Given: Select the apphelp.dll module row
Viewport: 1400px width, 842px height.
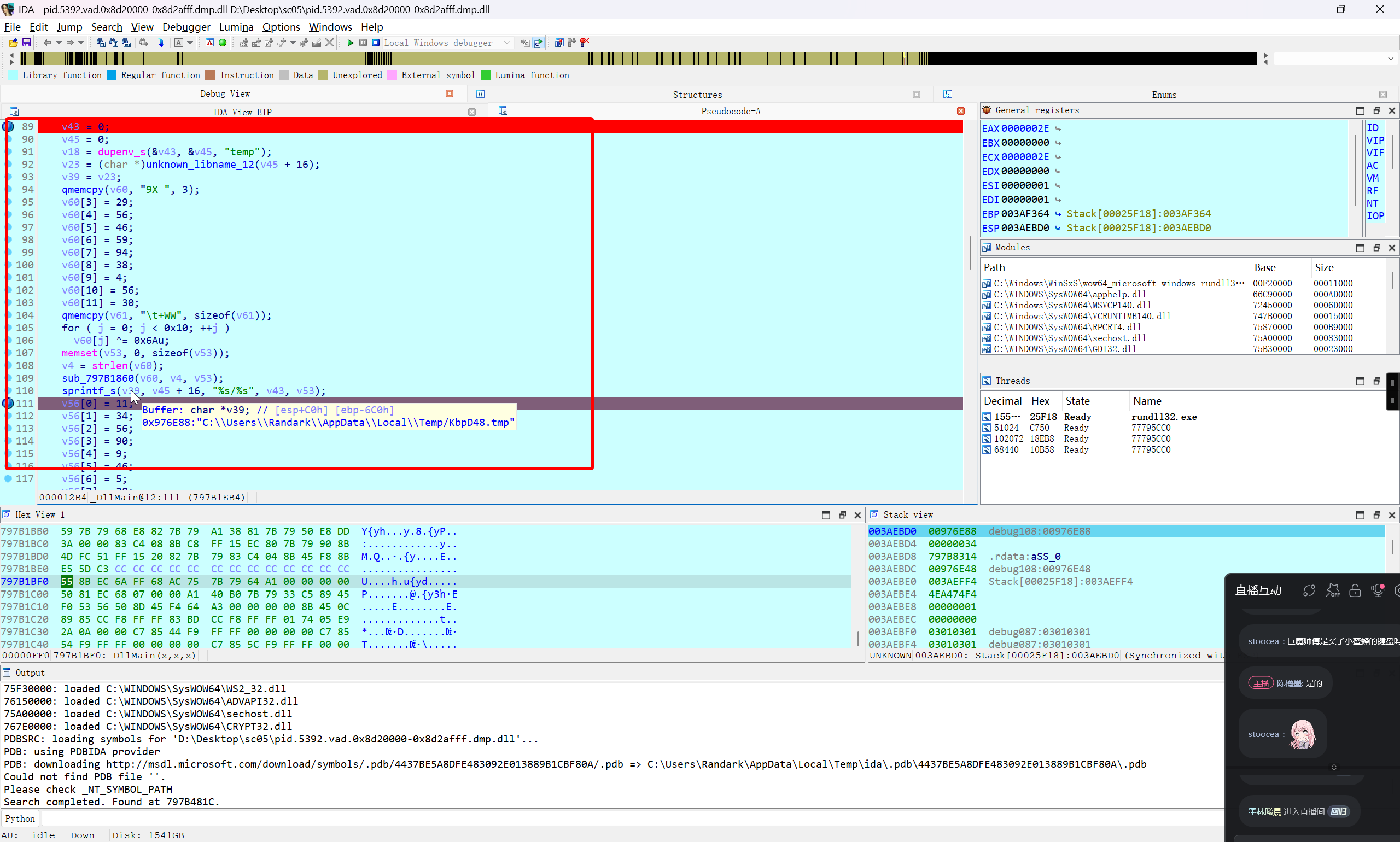Looking at the screenshot, I should (x=1183, y=295).
